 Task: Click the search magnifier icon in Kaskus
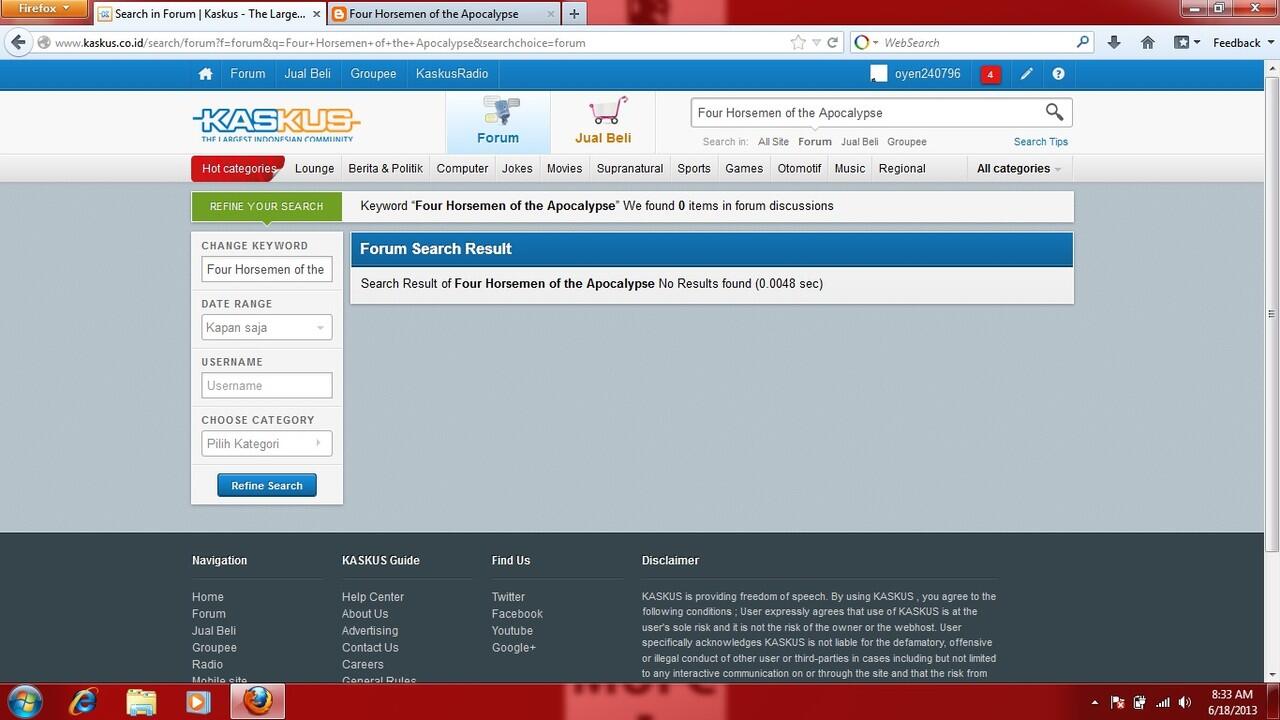1054,112
